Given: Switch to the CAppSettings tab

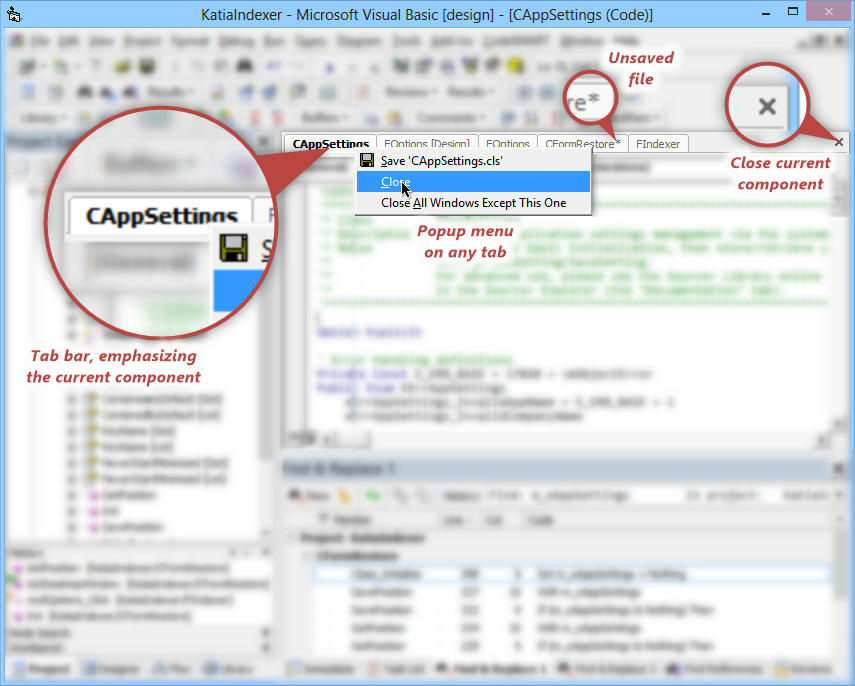Looking at the screenshot, I should pos(330,143).
